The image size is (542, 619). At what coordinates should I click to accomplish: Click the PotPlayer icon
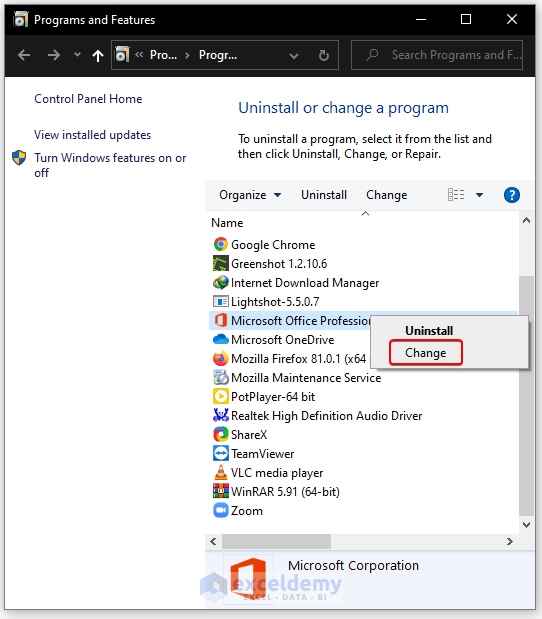click(x=221, y=396)
